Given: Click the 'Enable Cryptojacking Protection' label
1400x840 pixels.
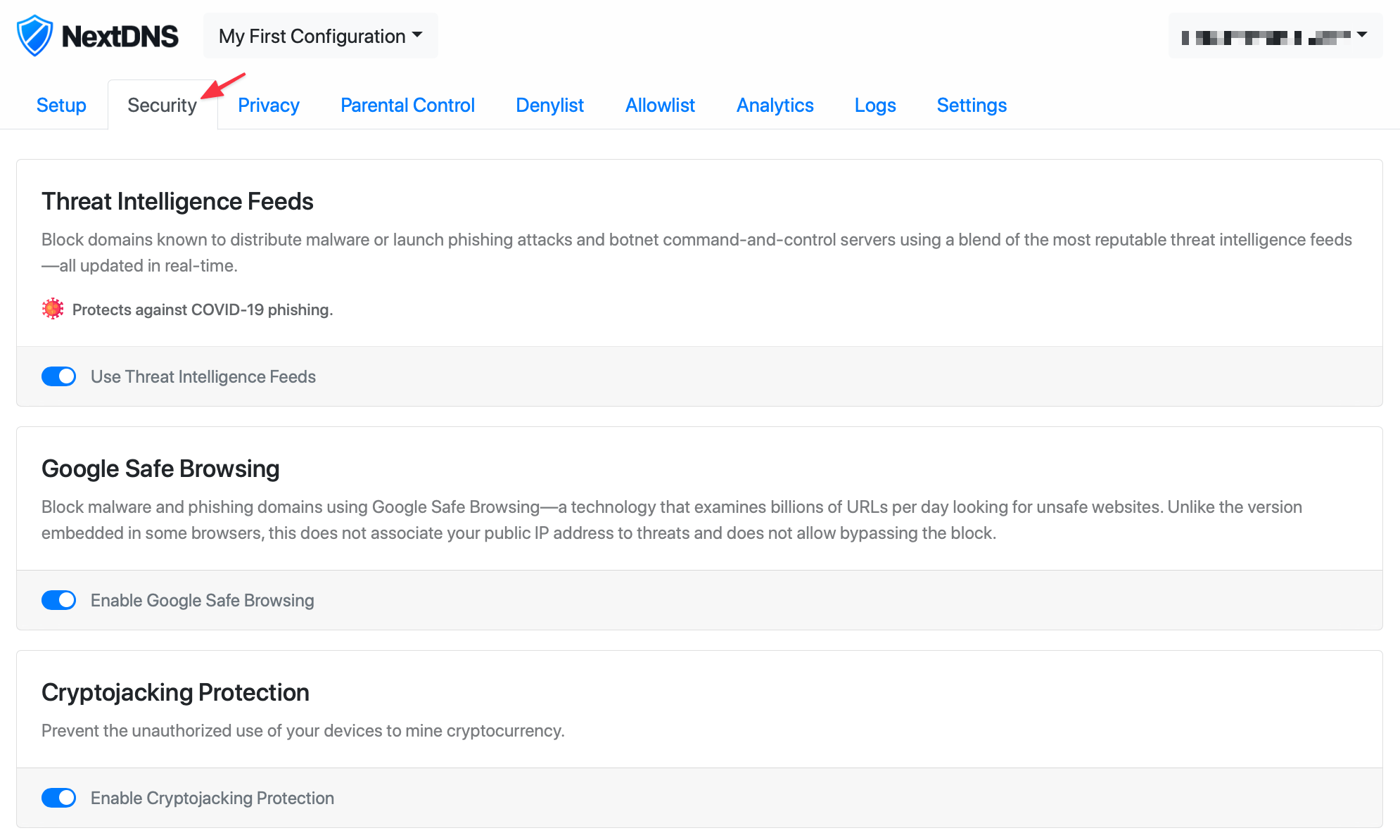Looking at the screenshot, I should (212, 798).
